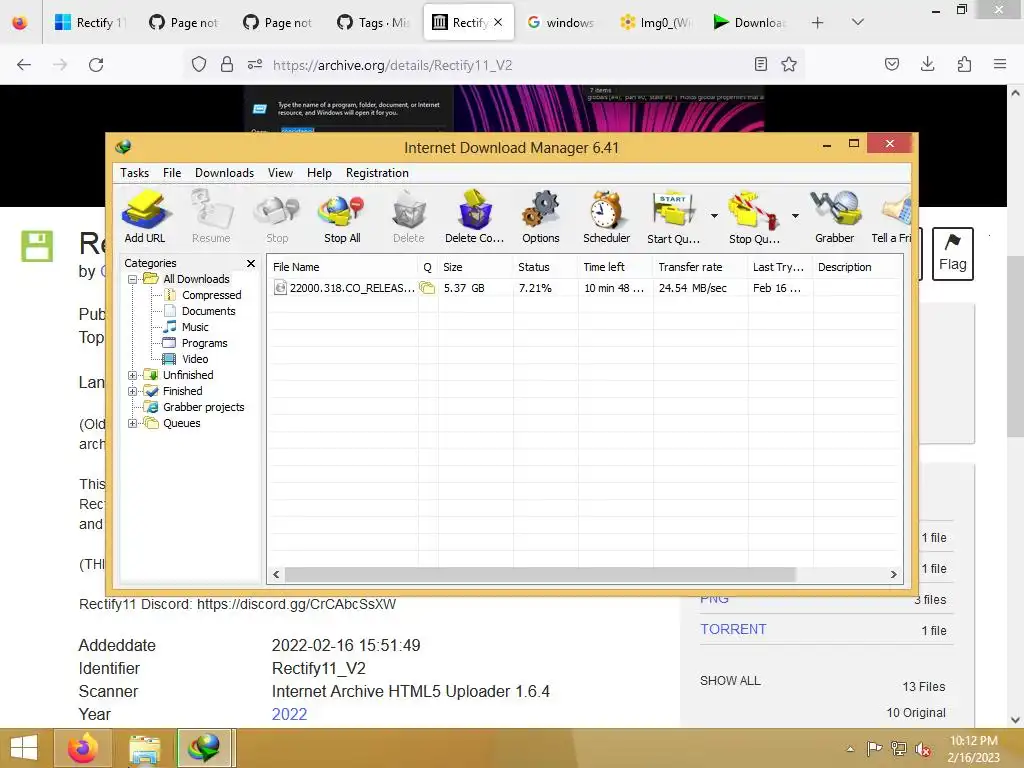The width and height of the screenshot is (1024, 768).
Task: Select the Programs category
Action: pos(204,344)
